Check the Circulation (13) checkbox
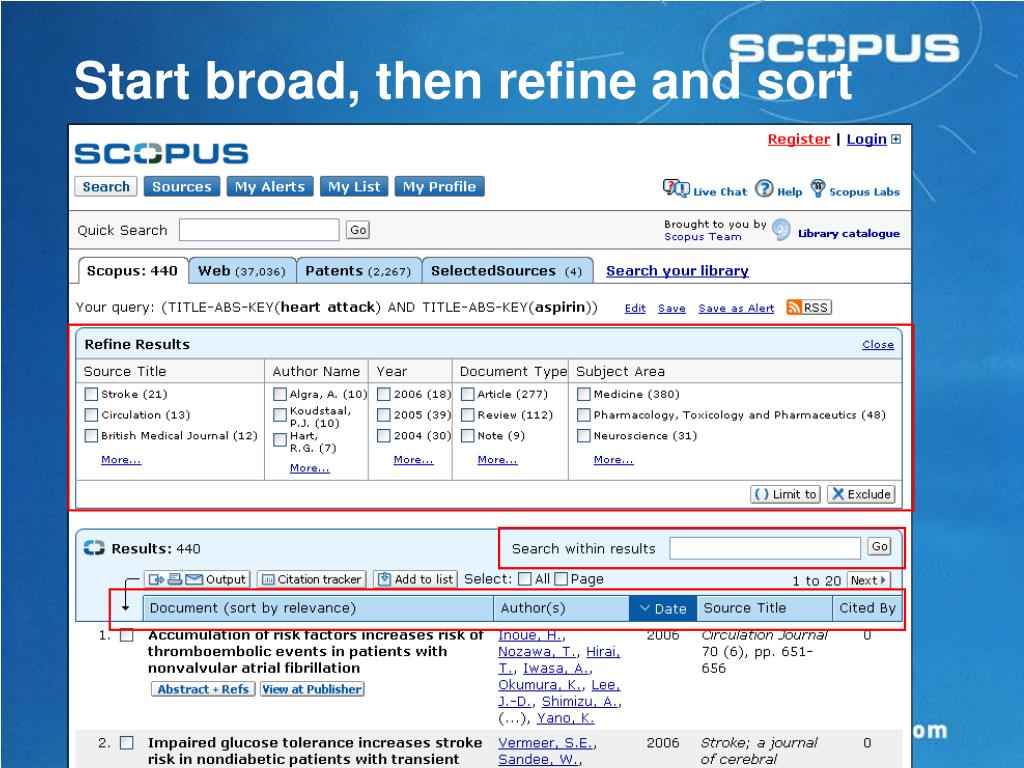The image size is (1024, 768). point(91,415)
